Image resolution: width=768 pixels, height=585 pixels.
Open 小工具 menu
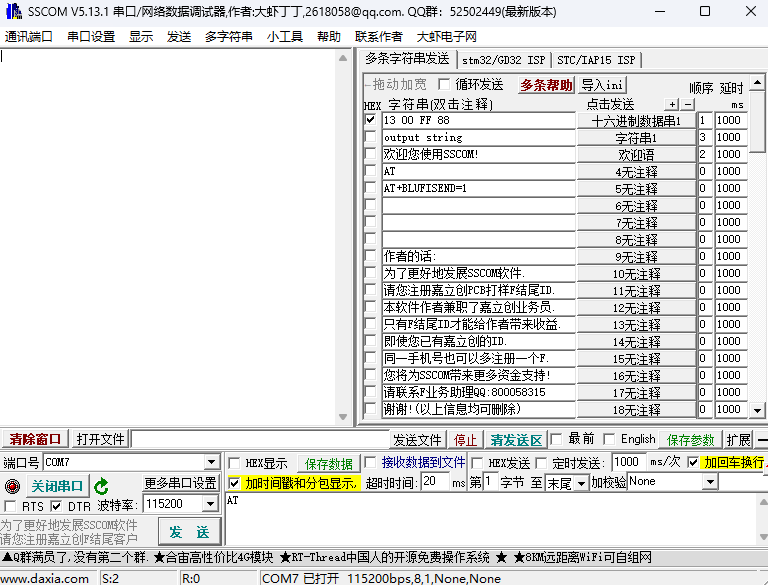click(x=285, y=37)
